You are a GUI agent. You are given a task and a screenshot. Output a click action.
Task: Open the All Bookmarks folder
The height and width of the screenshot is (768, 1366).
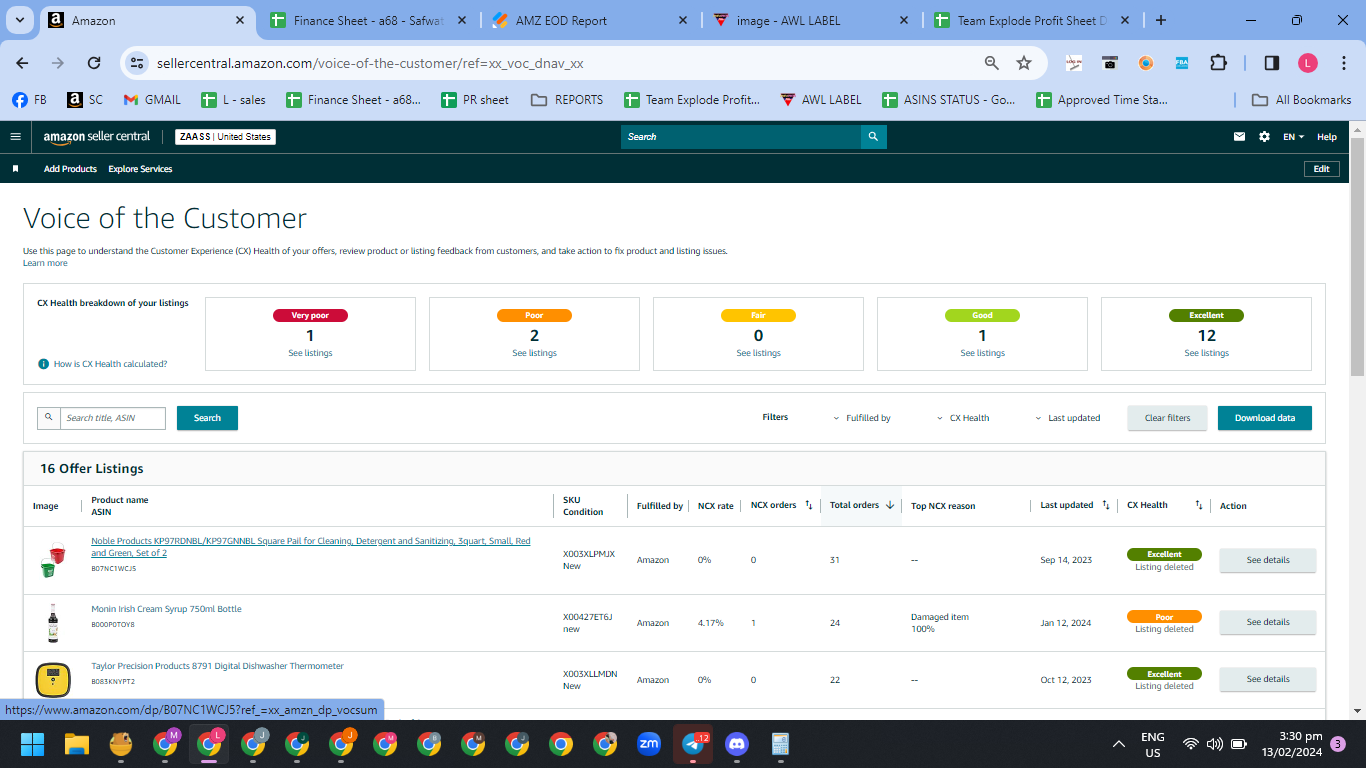pyautogui.click(x=1301, y=100)
